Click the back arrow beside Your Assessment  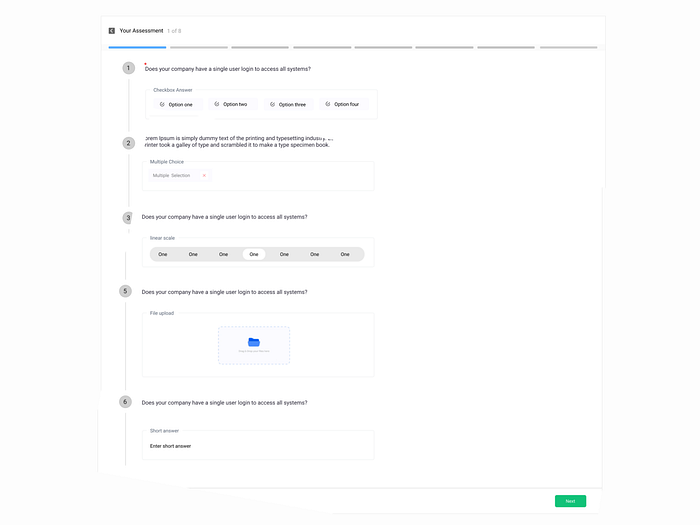point(112,31)
